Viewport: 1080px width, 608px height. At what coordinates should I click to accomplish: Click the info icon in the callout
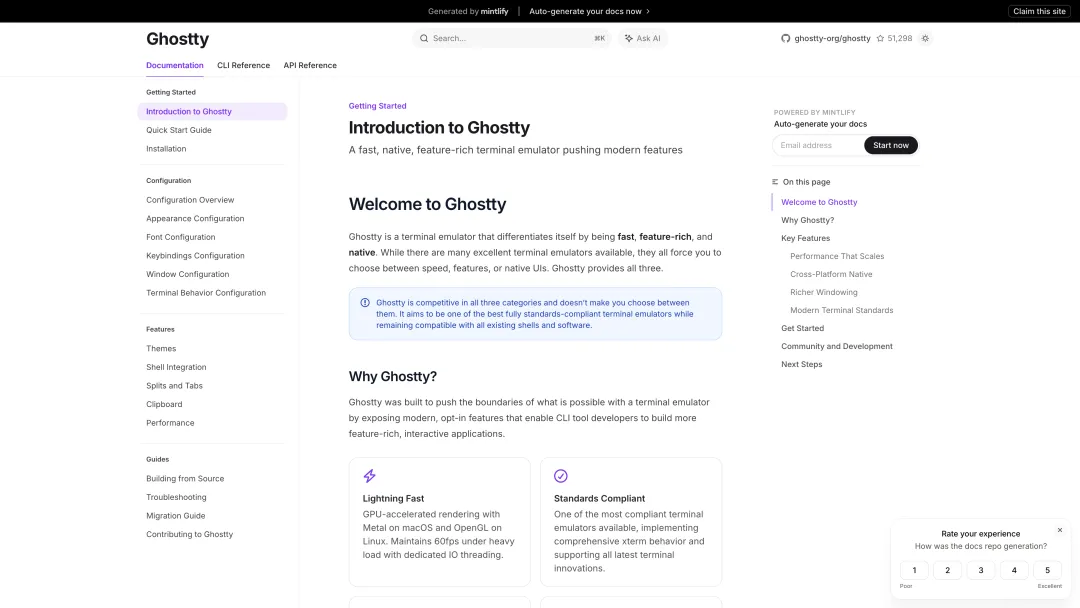(365, 302)
